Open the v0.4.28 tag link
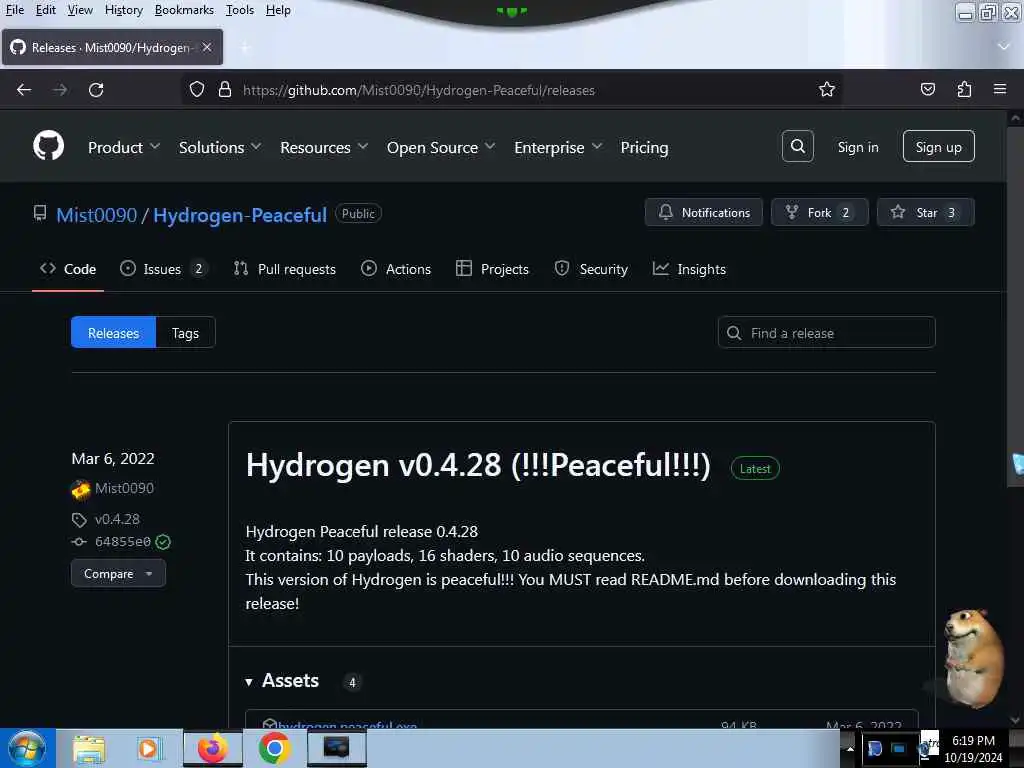The image size is (1024, 768). [x=117, y=519]
